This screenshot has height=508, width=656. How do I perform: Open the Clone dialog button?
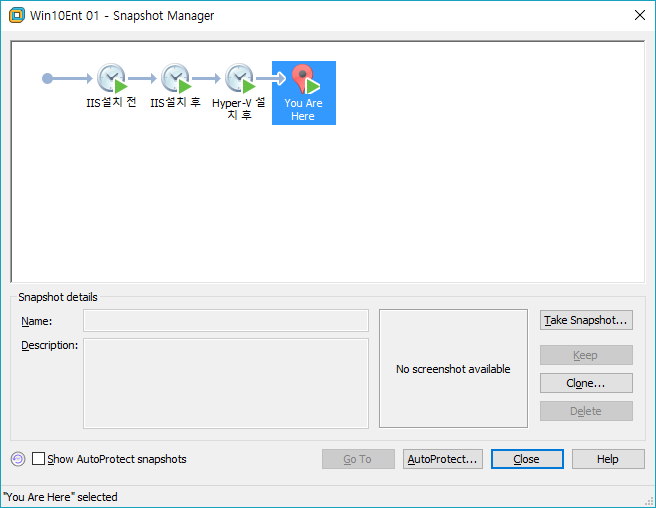[586, 383]
